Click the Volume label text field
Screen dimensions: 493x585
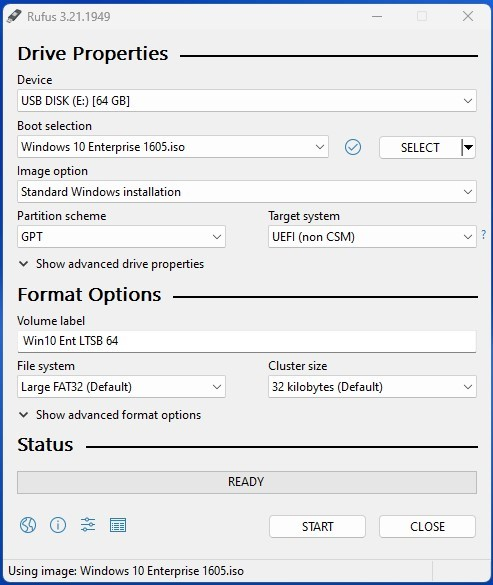(247, 341)
